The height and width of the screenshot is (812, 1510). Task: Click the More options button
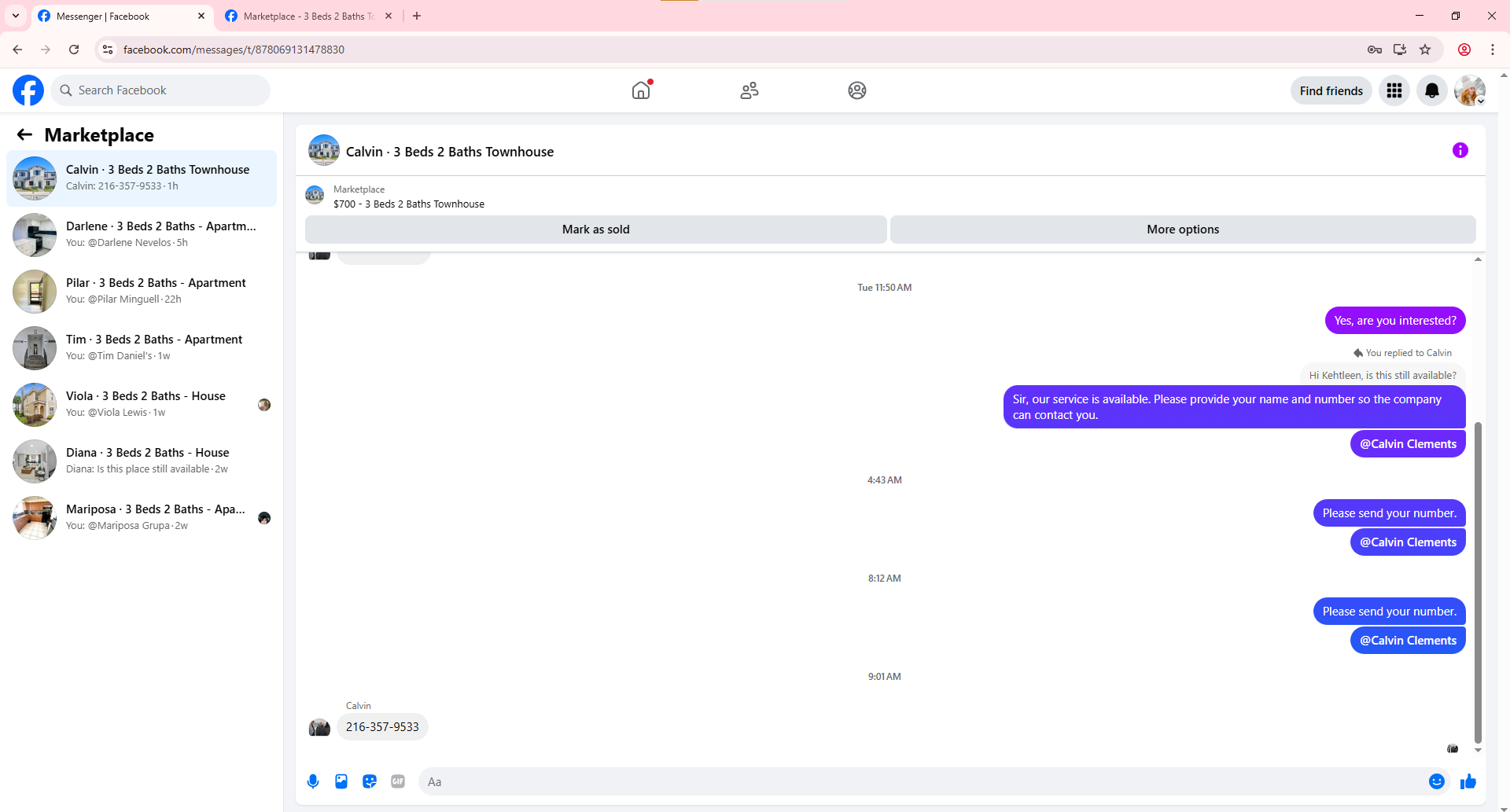pos(1183,230)
